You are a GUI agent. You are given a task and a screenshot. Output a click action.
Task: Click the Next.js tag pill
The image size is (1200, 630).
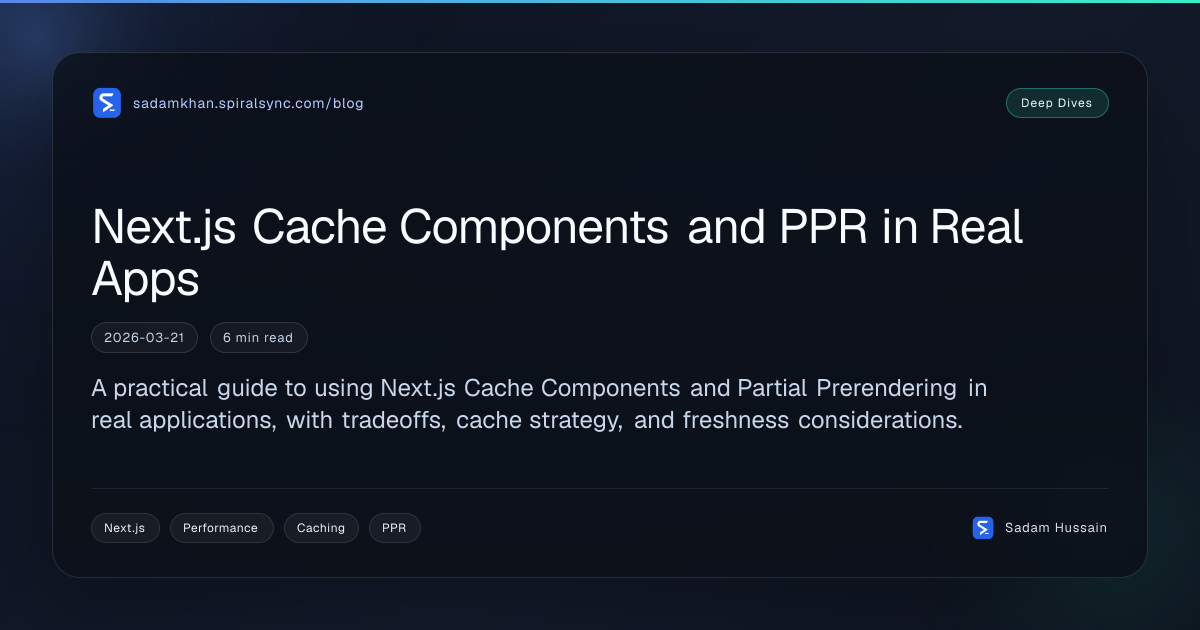[125, 528]
